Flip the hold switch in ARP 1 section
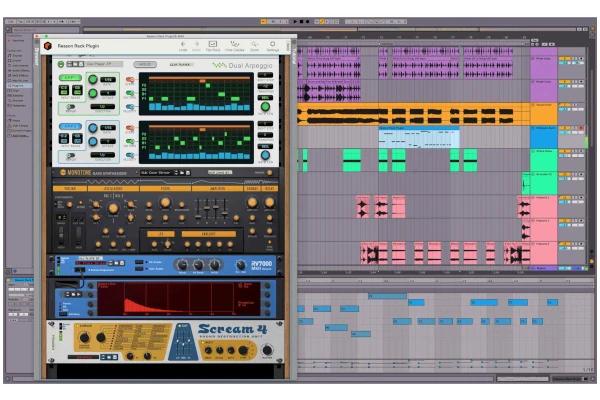The width and height of the screenshot is (600, 400). tap(70, 108)
